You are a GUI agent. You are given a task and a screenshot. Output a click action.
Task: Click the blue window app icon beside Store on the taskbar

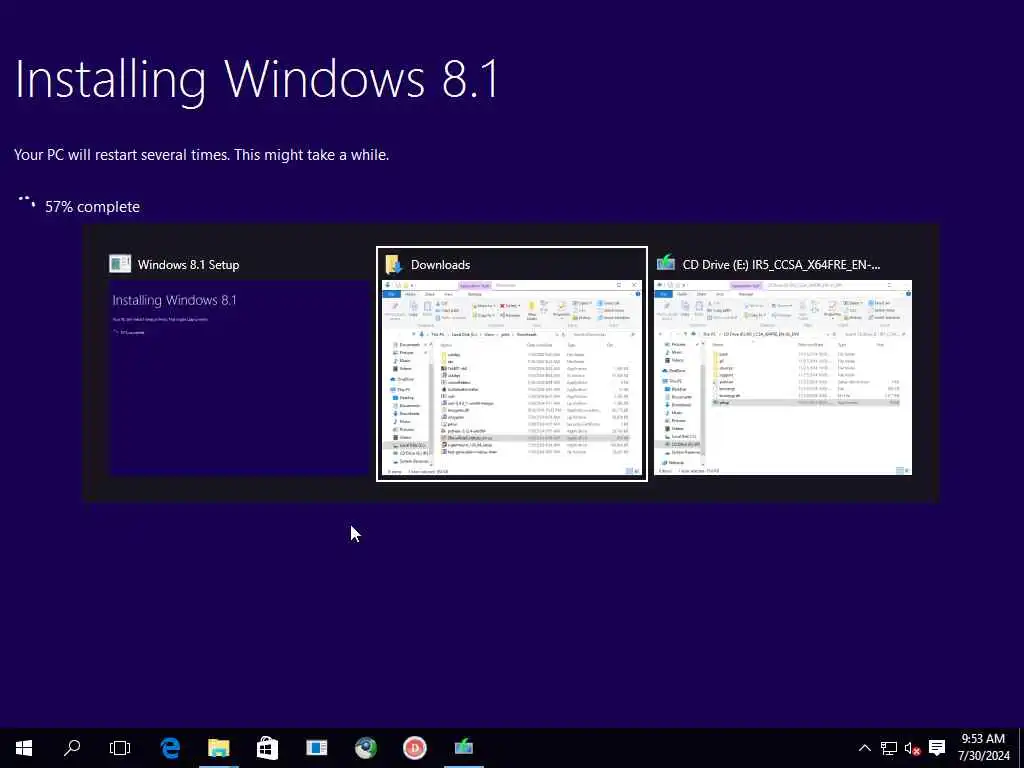(317, 748)
